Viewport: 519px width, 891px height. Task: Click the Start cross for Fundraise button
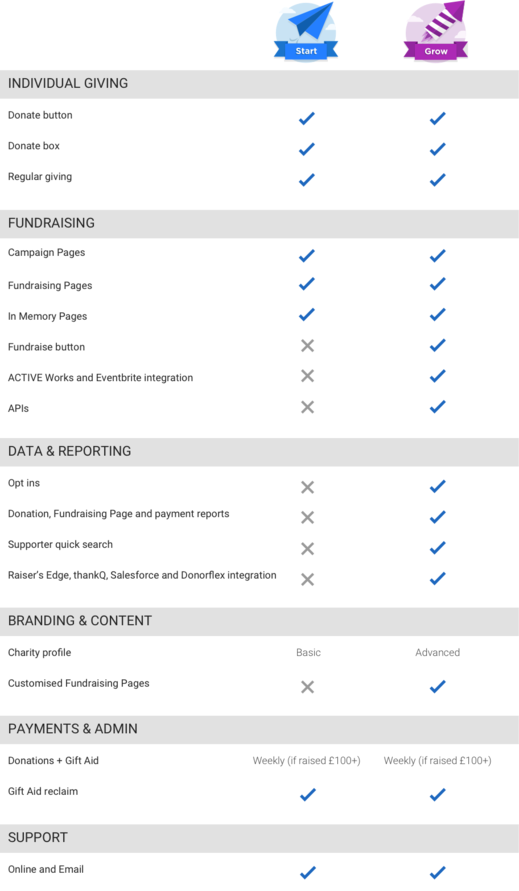coord(308,345)
